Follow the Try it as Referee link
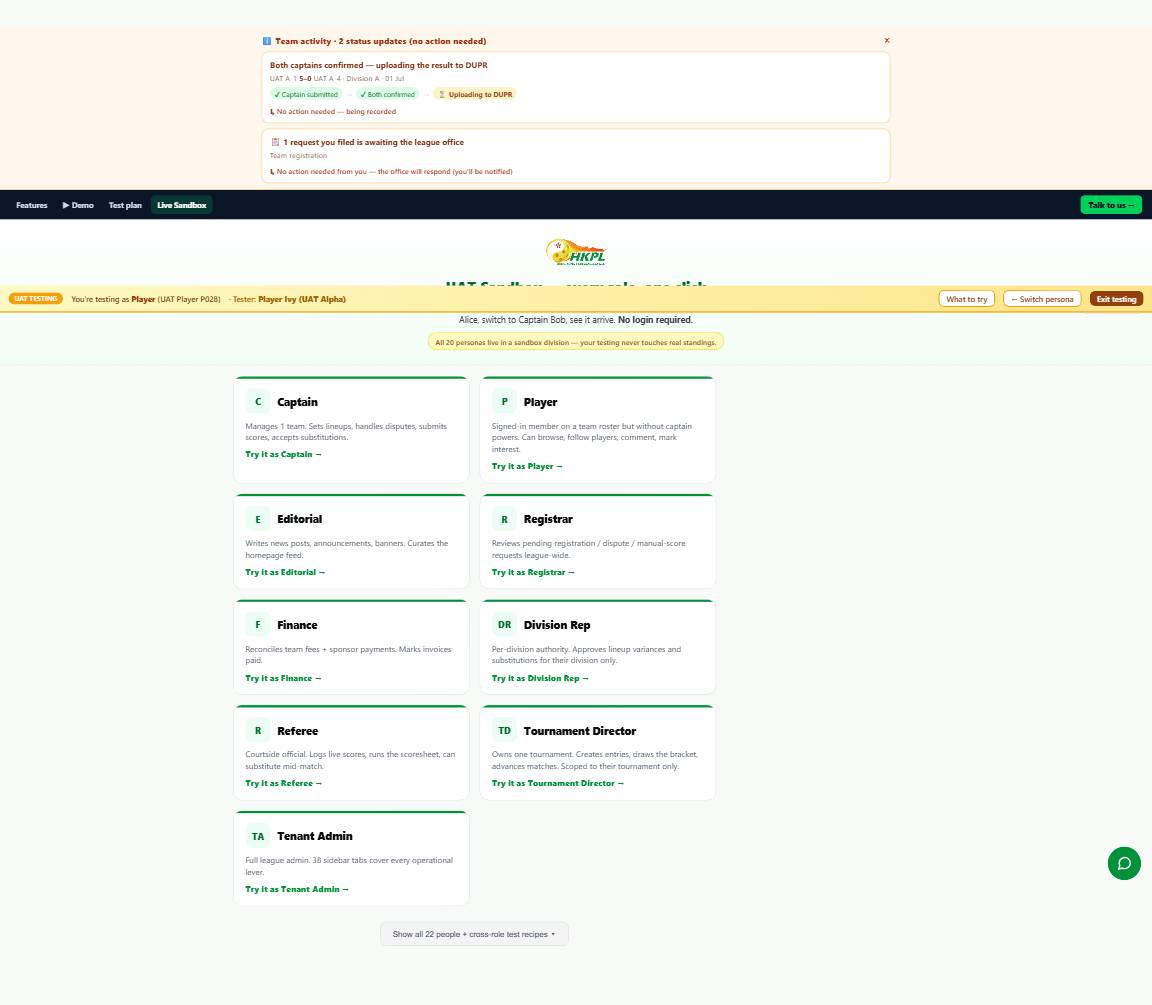This screenshot has width=1152, height=1005. (283, 783)
